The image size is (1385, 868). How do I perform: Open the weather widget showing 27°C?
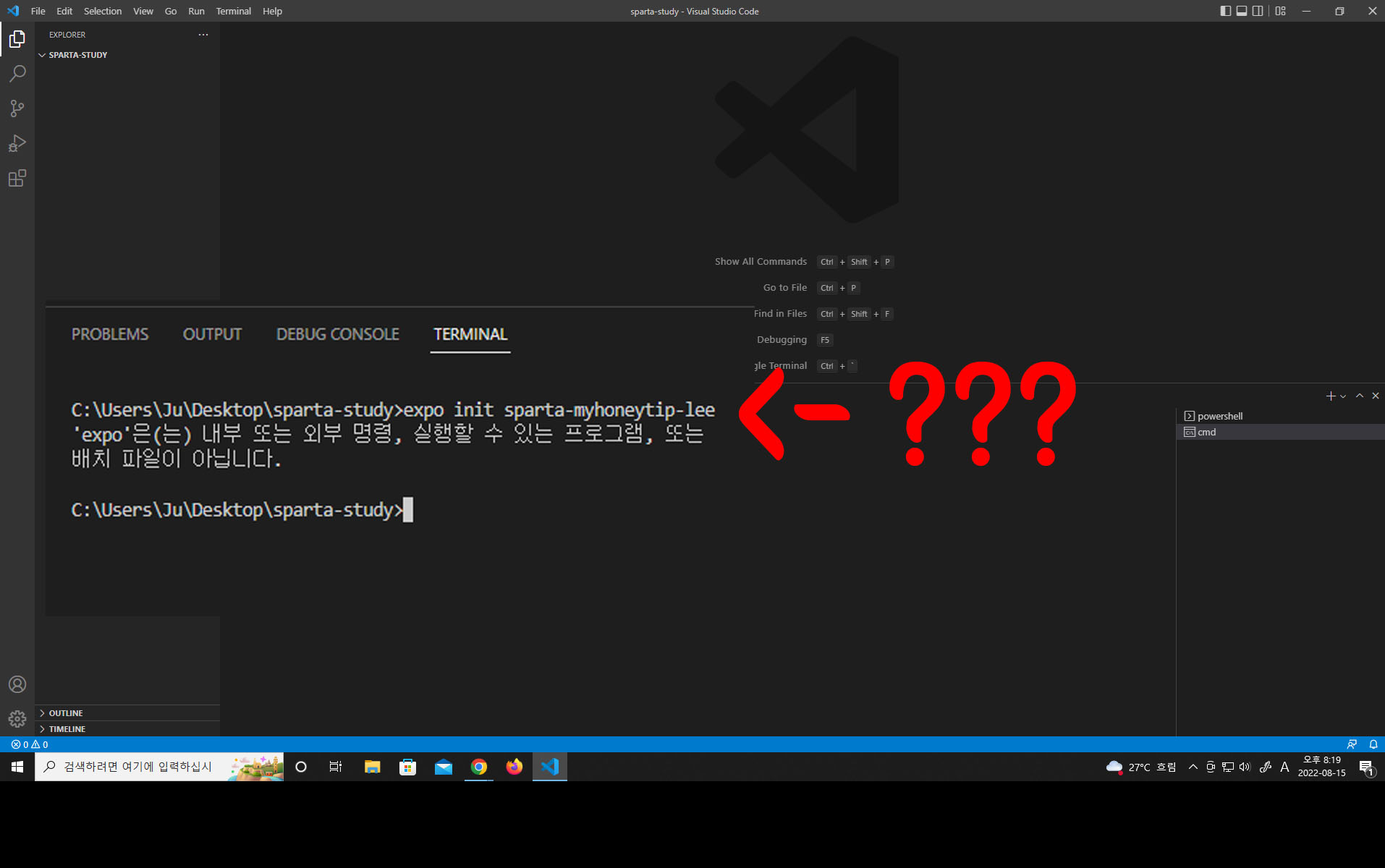pyautogui.click(x=1141, y=767)
